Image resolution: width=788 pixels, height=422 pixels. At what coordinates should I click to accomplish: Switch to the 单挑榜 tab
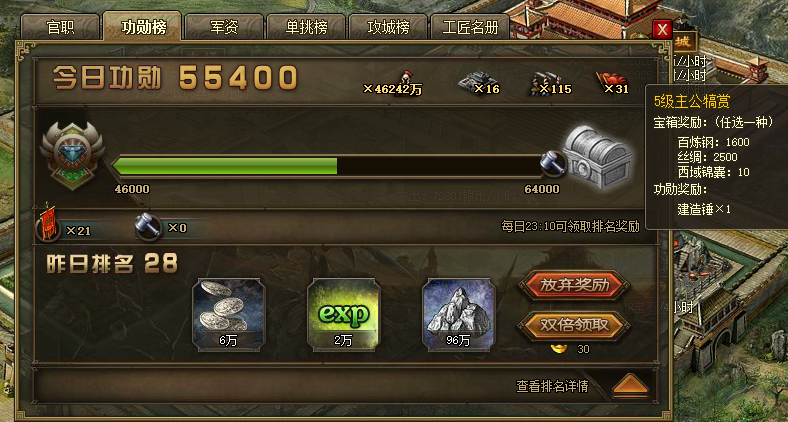306,27
